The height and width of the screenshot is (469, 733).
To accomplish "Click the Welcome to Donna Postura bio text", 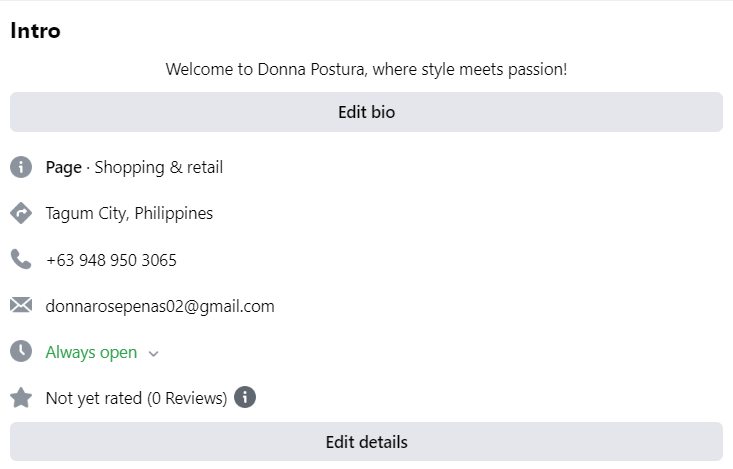I will coord(366,70).
